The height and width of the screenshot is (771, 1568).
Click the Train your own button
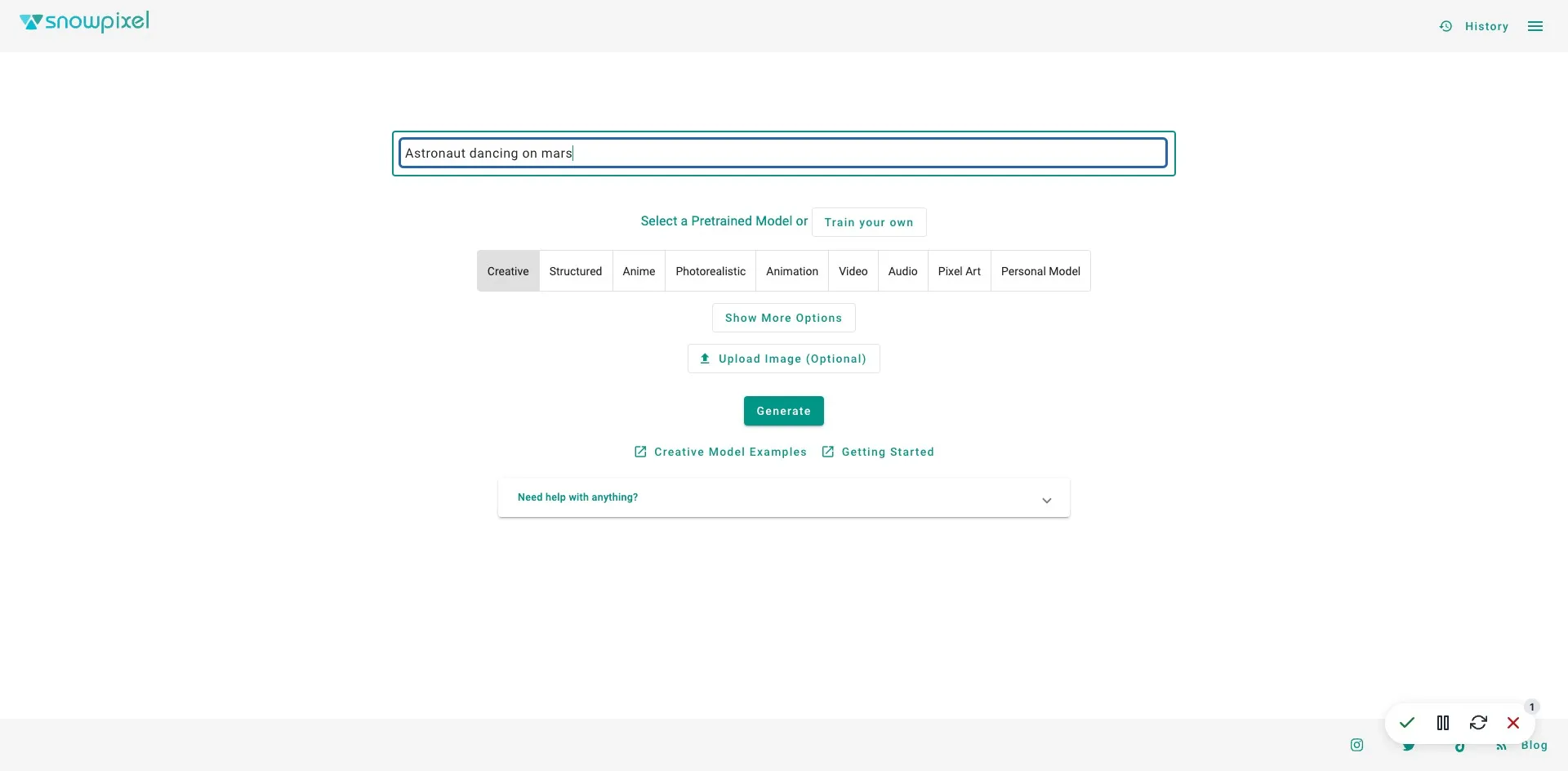[x=869, y=222]
